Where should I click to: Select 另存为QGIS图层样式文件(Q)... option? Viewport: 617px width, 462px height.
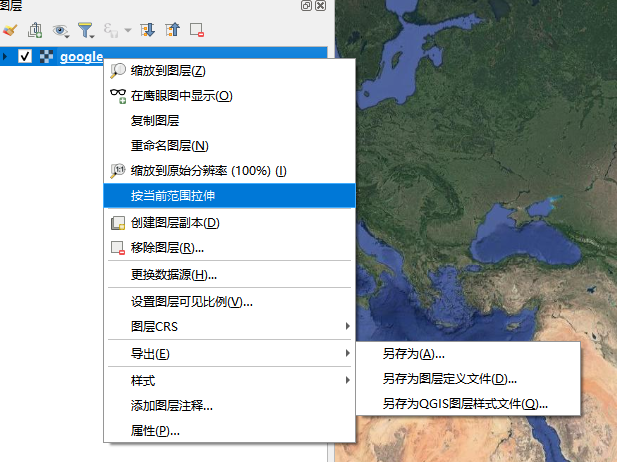click(x=468, y=404)
